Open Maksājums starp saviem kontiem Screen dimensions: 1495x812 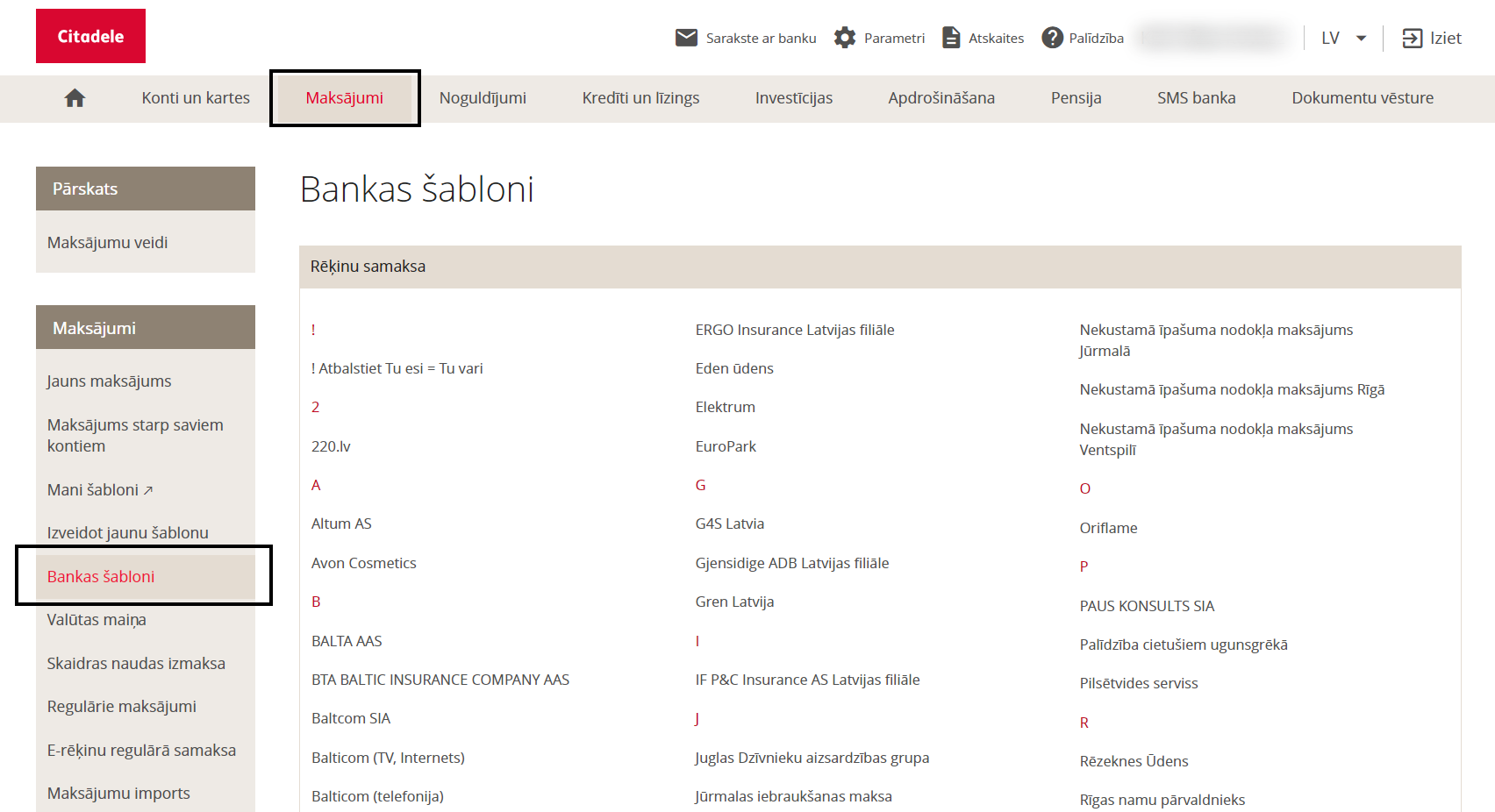coord(135,436)
